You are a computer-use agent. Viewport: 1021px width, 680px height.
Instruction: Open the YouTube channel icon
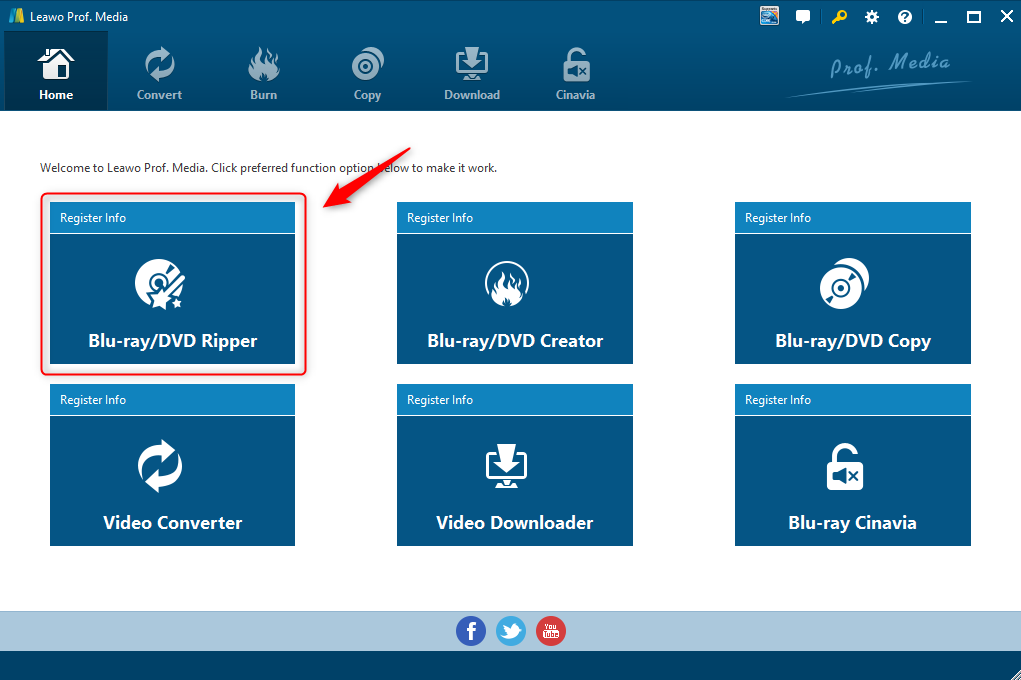(x=551, y=631)
